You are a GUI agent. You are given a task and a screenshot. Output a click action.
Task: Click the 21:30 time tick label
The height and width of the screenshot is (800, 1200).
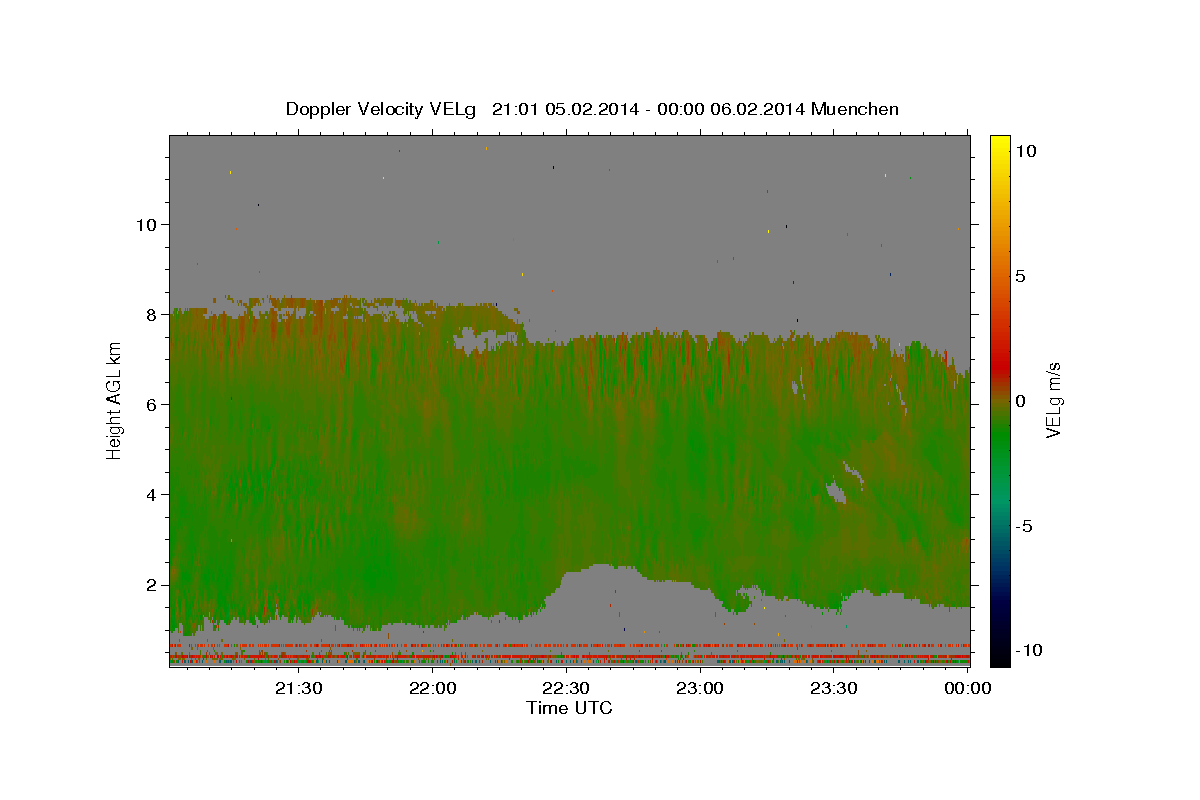(299, 688)
